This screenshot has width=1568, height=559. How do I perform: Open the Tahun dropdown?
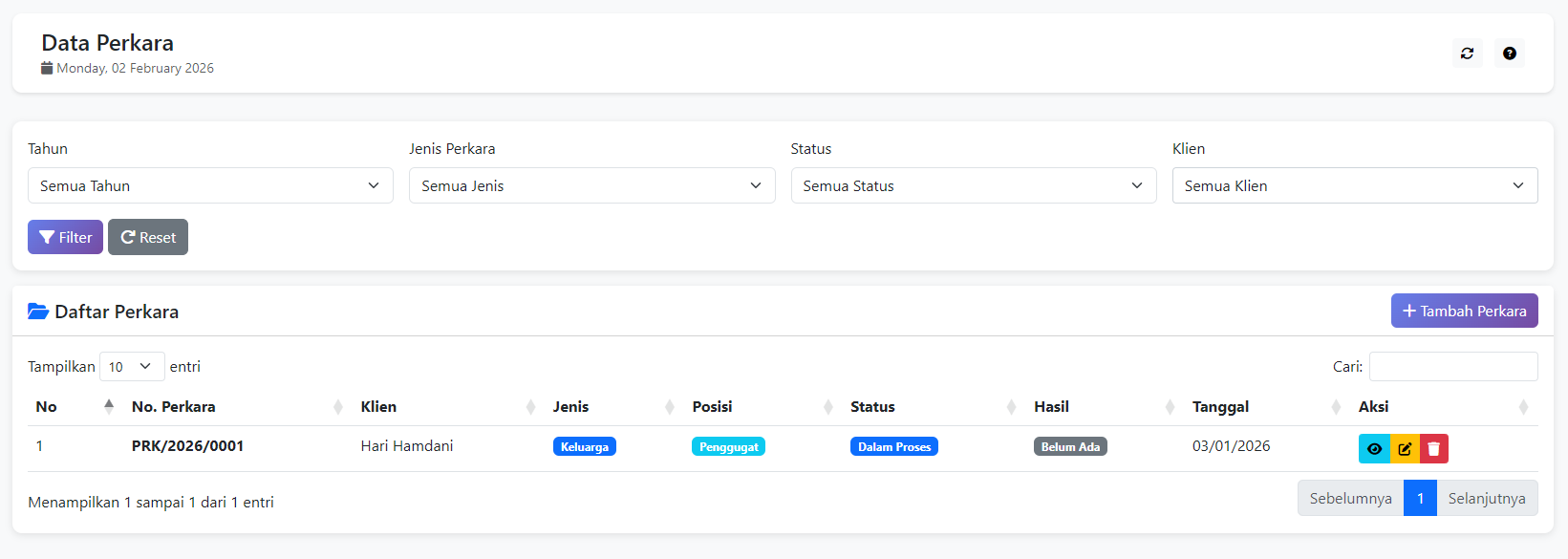click(210, 185)
